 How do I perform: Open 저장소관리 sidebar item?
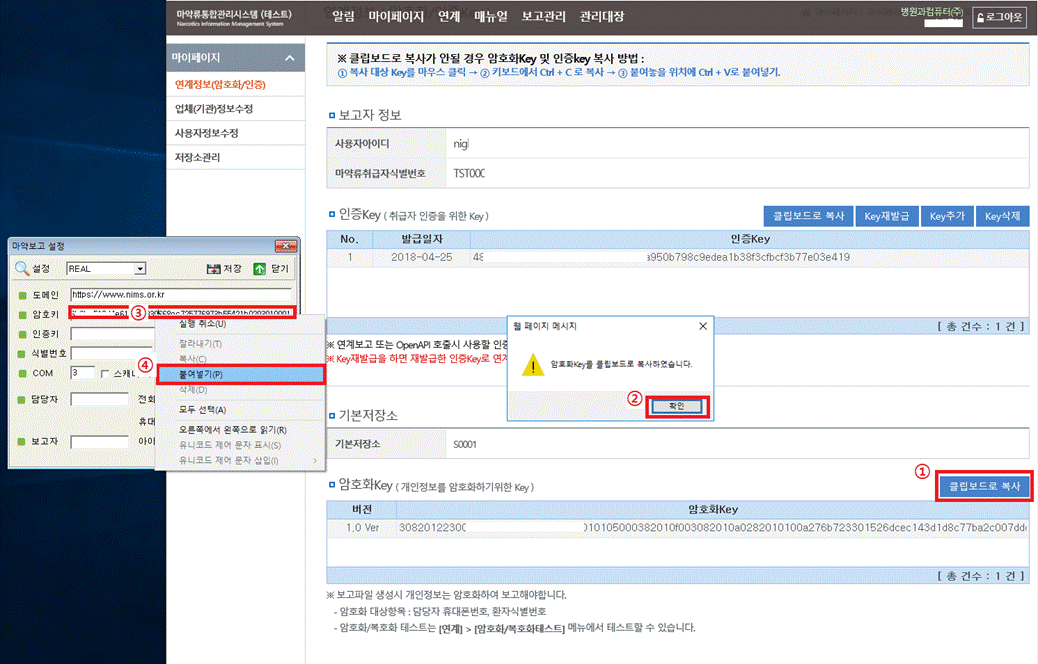[x=235, y=158]
